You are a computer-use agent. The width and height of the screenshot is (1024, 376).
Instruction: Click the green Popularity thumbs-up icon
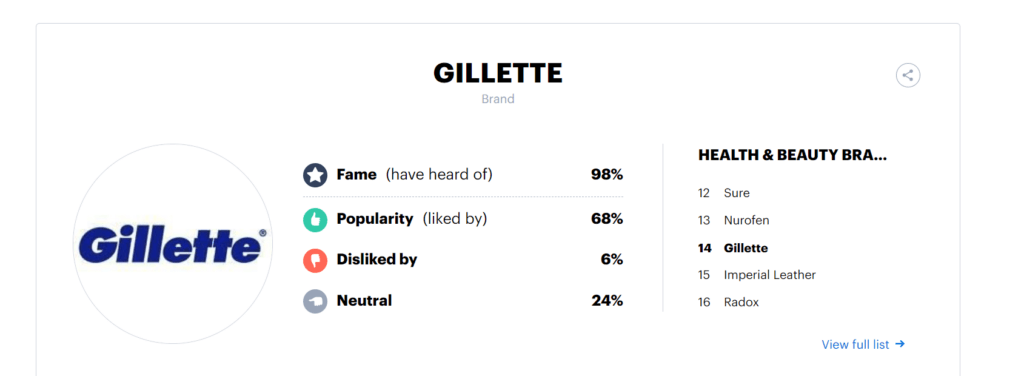tap(315, 219)
